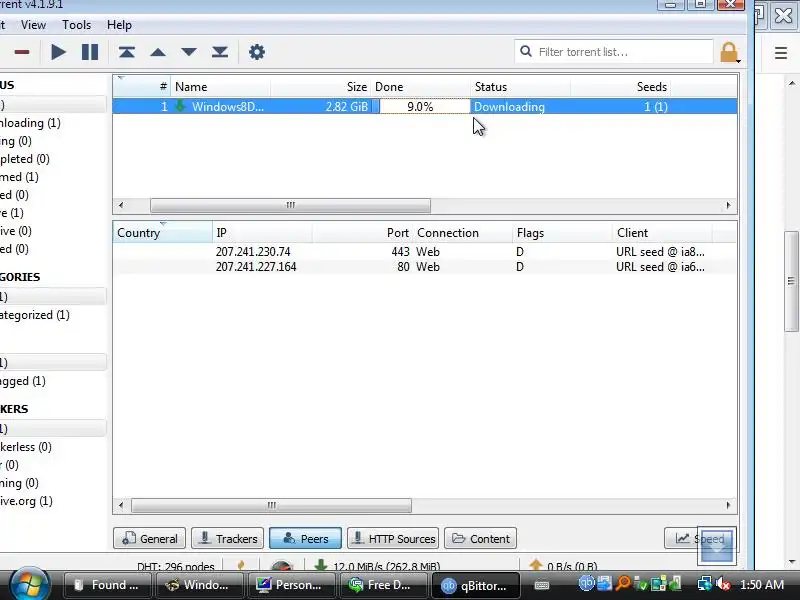Click the peers list scroll right arrow

click(728, 505)
